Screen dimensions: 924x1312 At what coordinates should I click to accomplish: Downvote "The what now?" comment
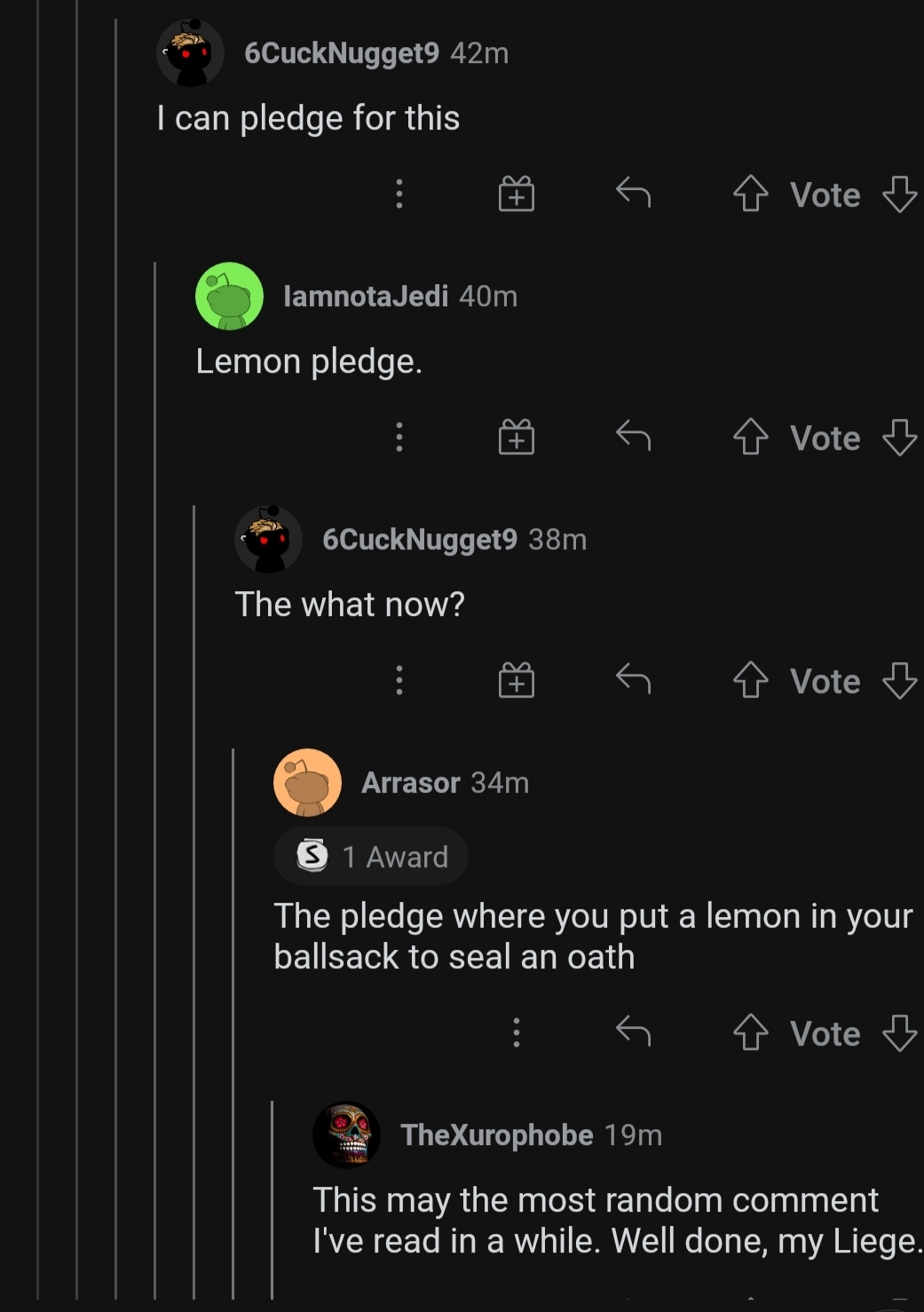[x=899, y=680]
